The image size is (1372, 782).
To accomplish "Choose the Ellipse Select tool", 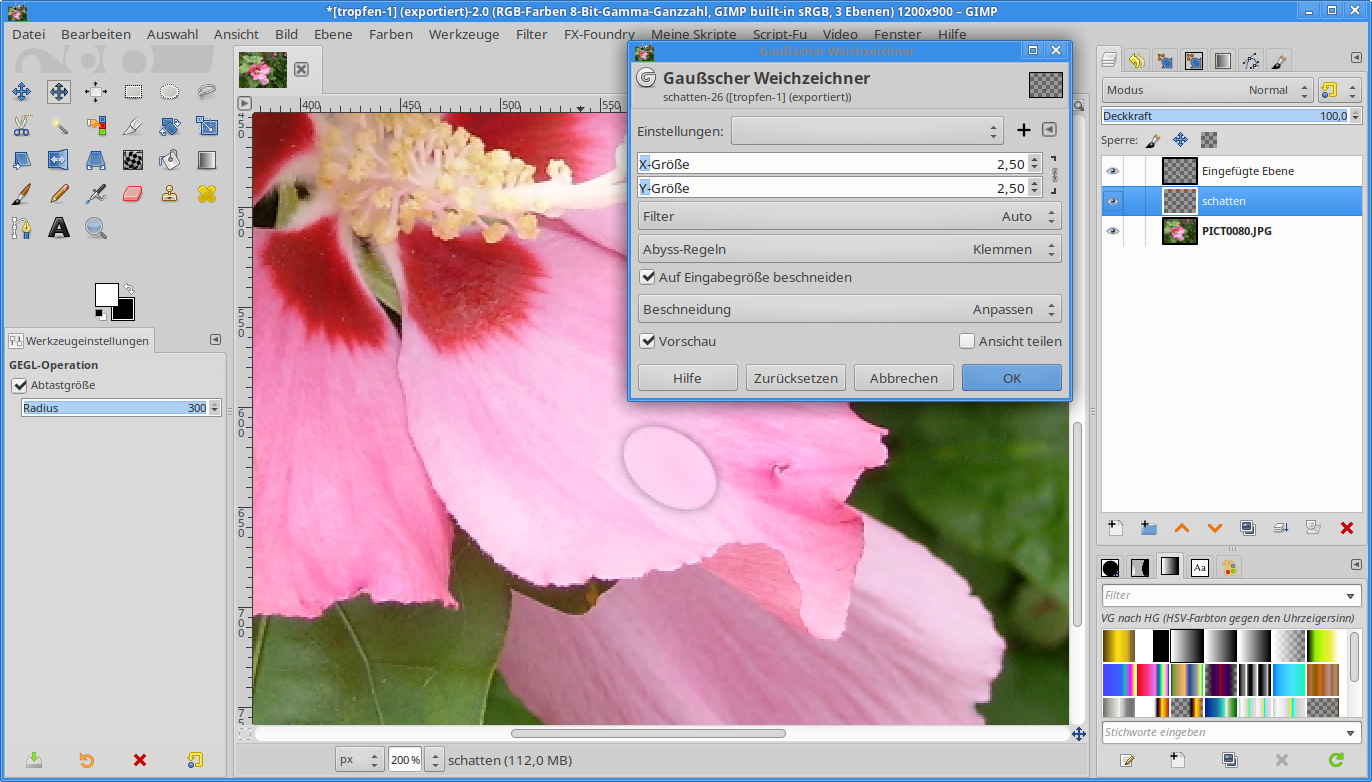I will (170, 93).
